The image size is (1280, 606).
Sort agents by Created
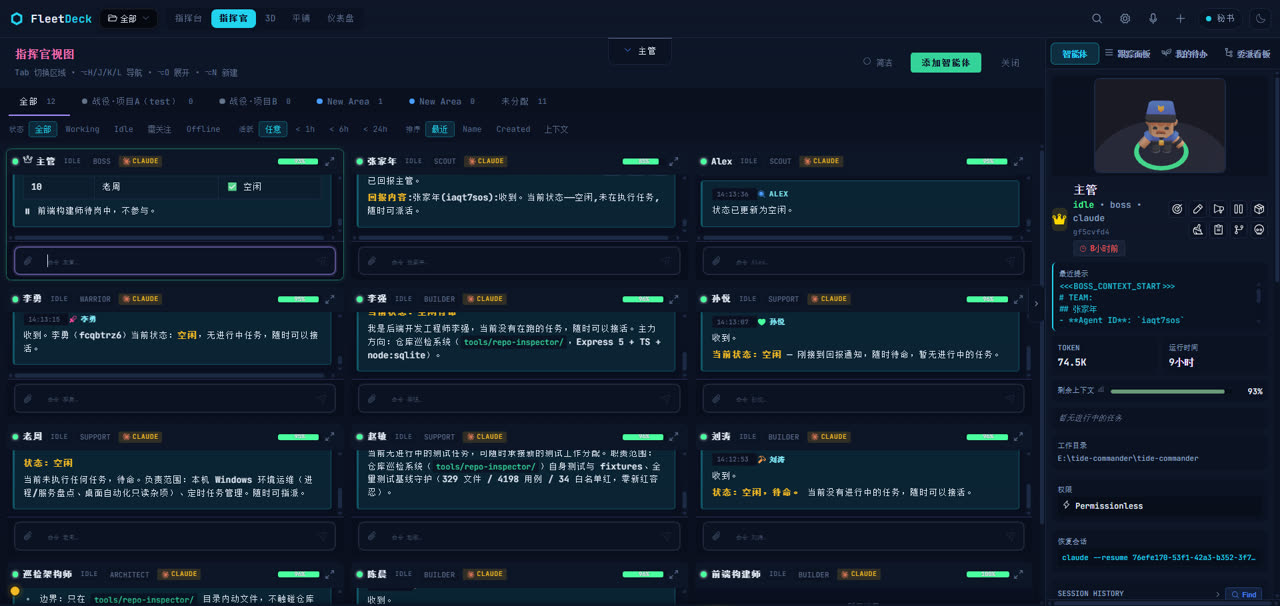[513, 129]
